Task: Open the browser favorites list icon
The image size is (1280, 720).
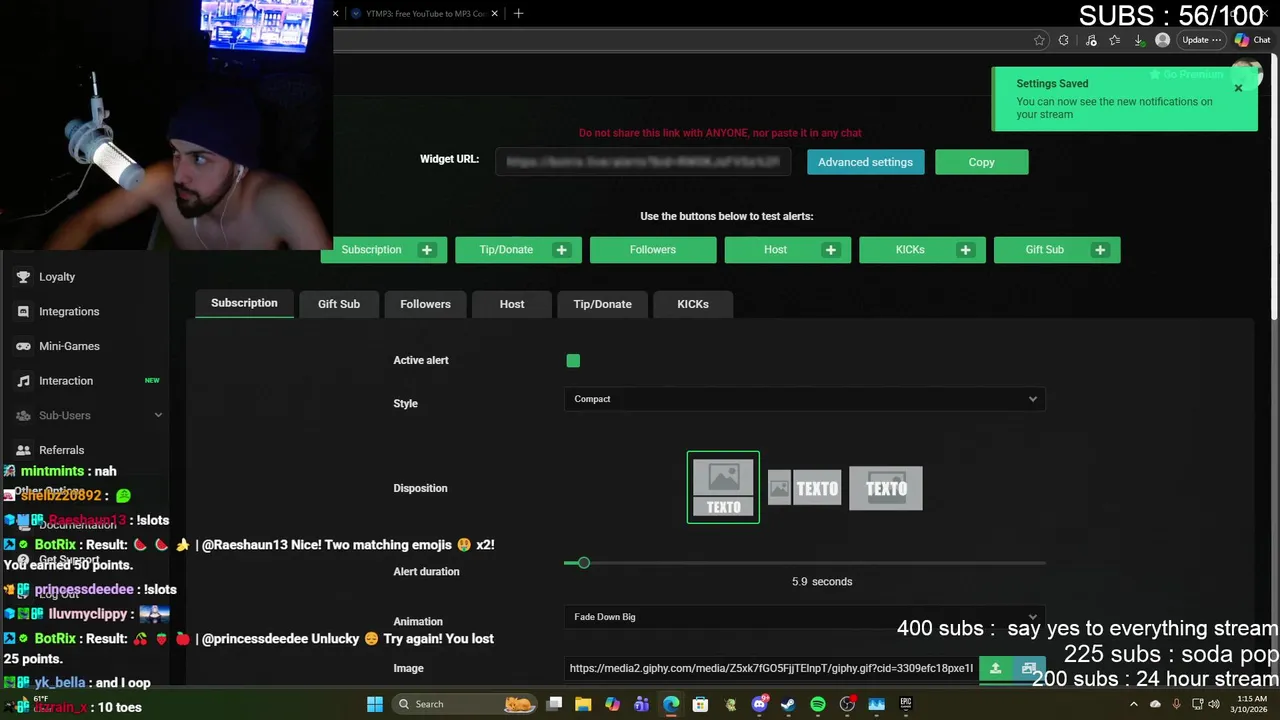Action: point(1115,40)
